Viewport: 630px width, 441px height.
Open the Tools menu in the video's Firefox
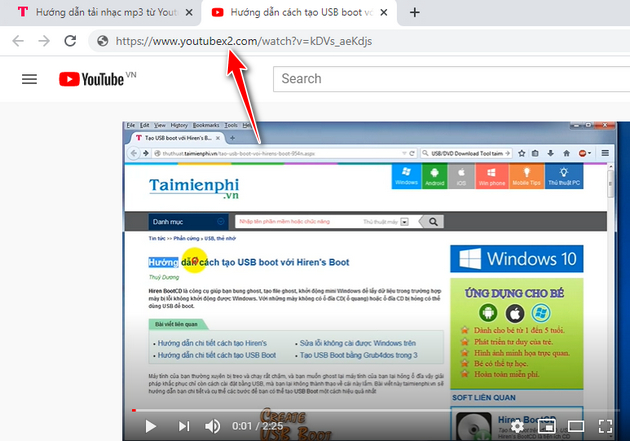tap(231, 125)
